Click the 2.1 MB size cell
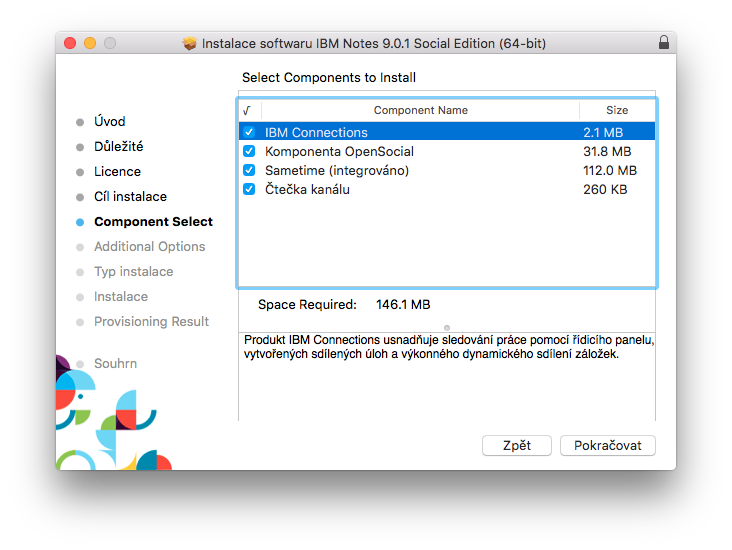This screenshot has height=550, width=732. 603,133
